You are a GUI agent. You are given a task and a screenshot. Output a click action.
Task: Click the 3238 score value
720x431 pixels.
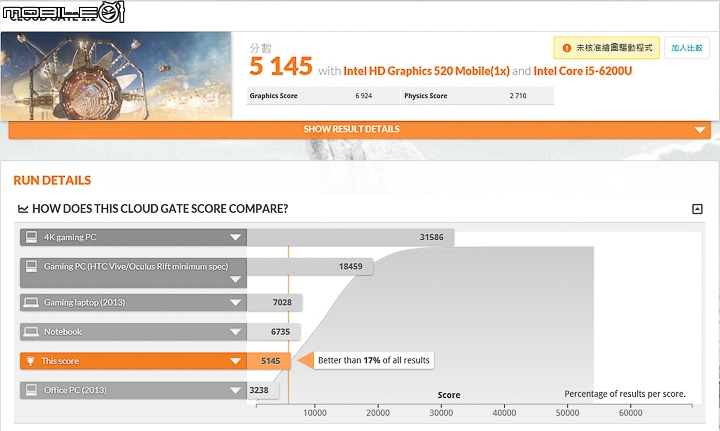[x=259, y=390]
